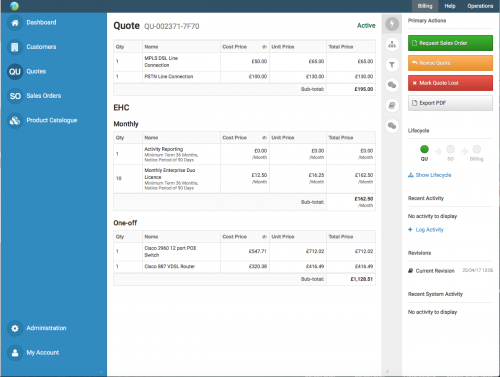Screen dimensions: 500x377
Task: Open Customers building icon
Action: [x=15, y=47]
